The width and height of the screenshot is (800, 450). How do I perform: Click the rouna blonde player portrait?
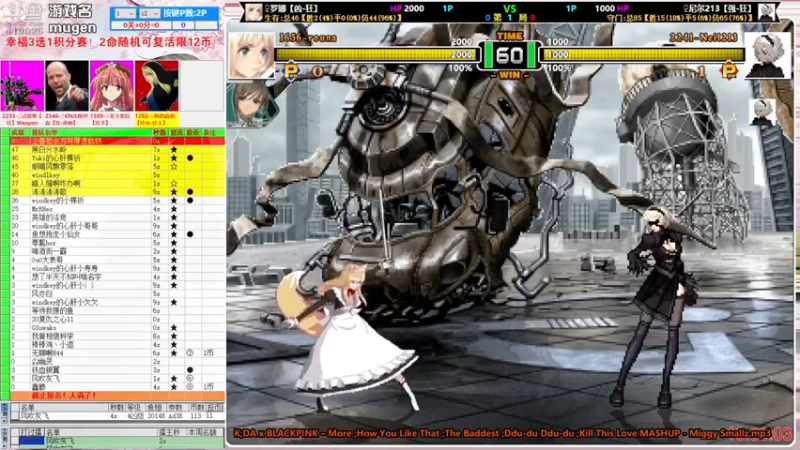[251, 56]
